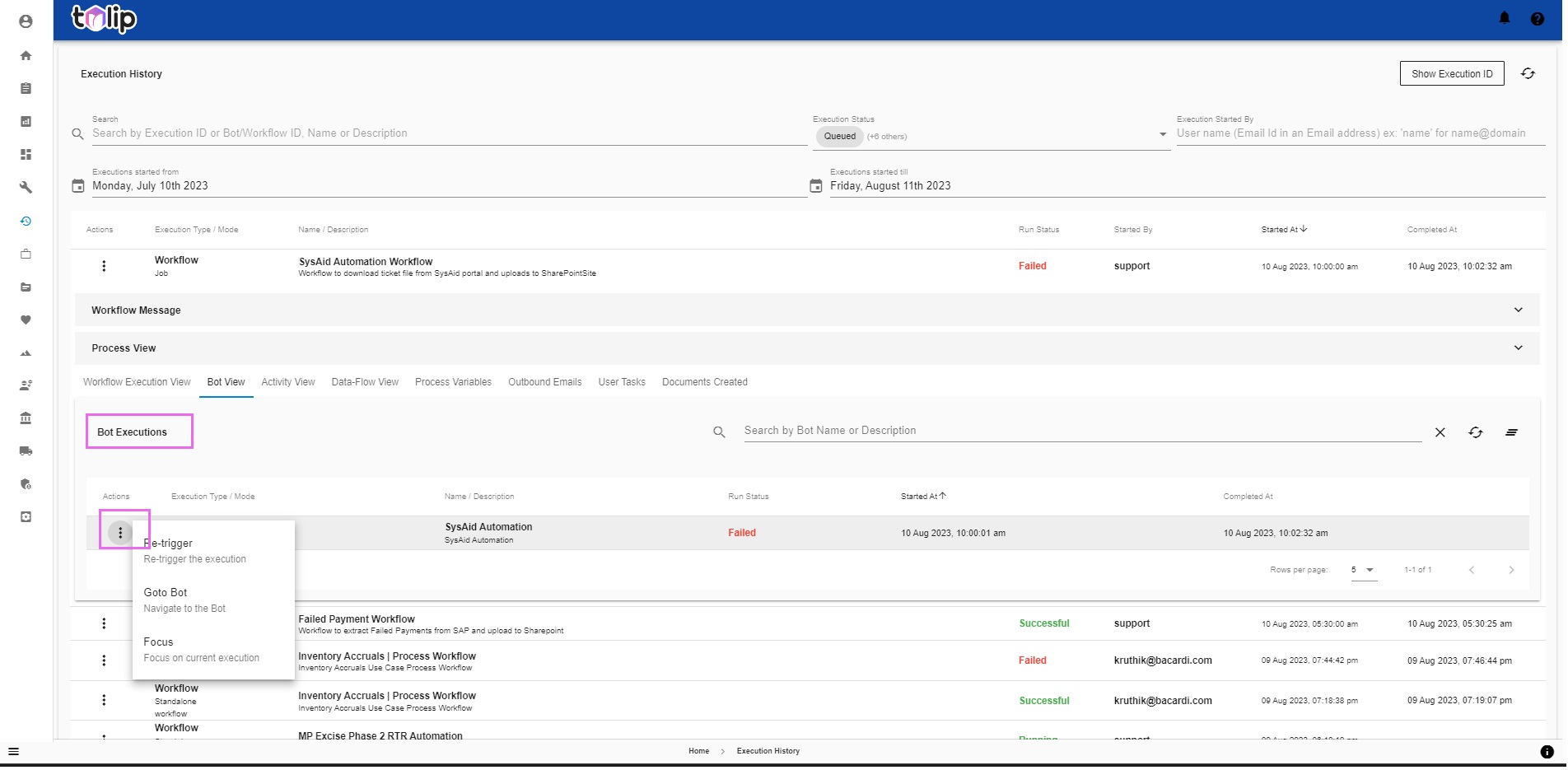
Task: Open the 'Executions started till' calendar picker
Action: click(816, 186)
